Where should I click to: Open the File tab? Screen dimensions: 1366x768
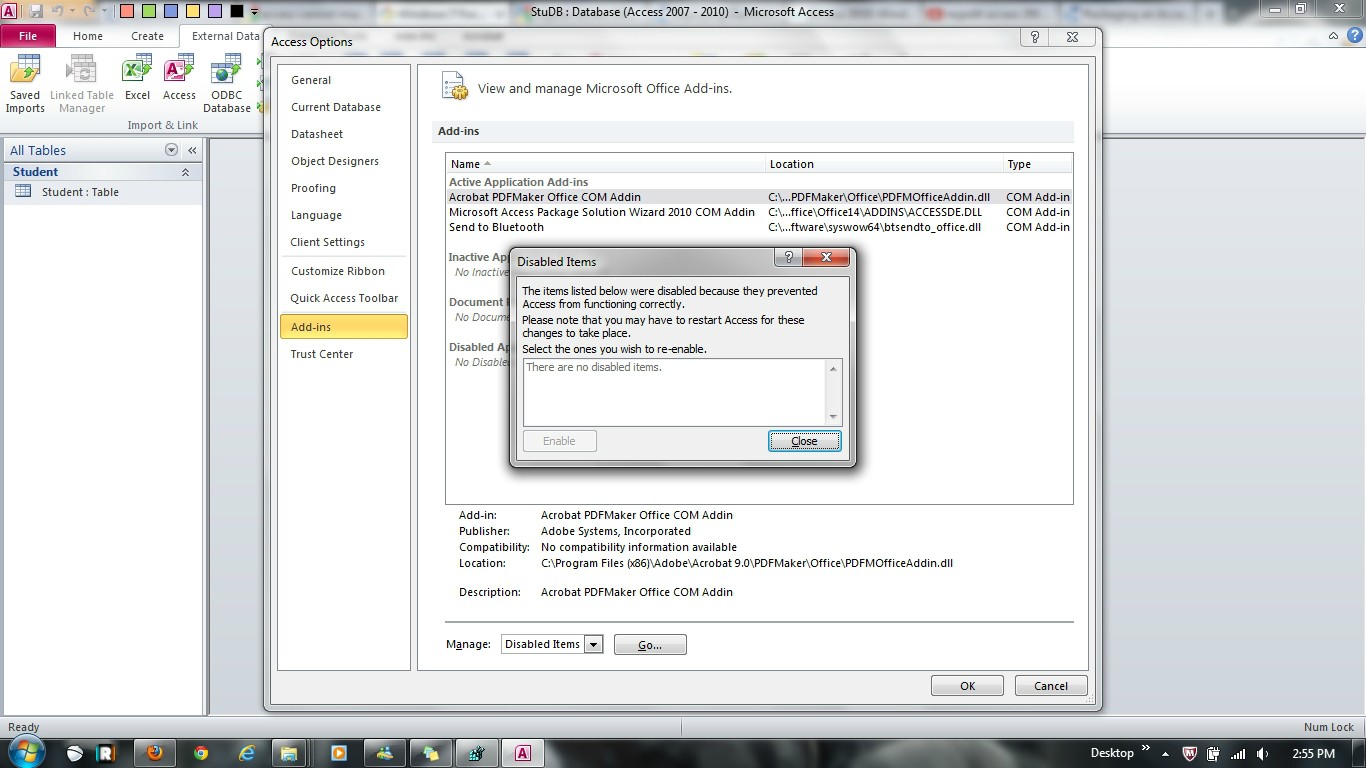(x=28, y=36)
